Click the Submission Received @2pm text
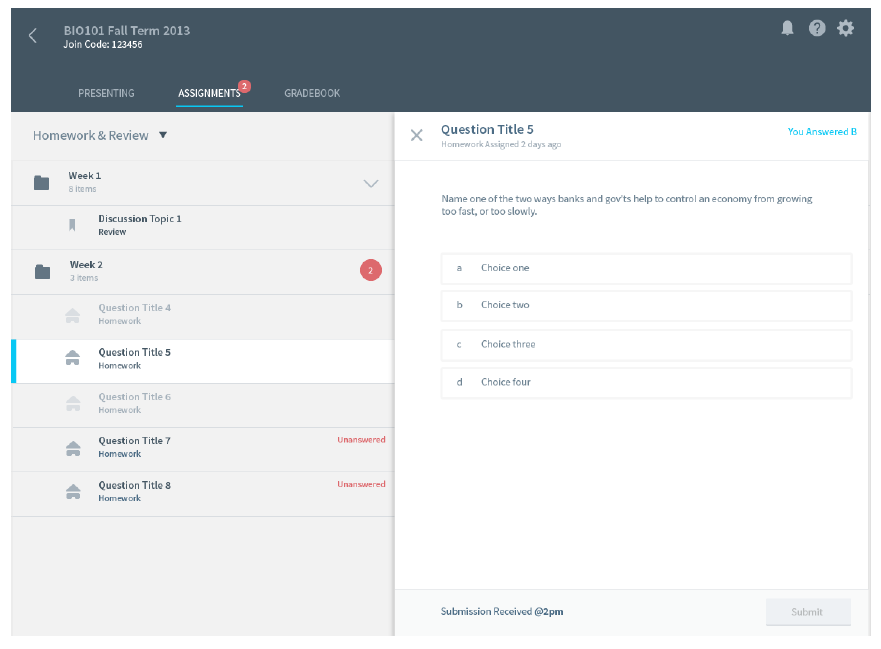Viewport: 881px width, 649px height. pyautogui.click(x=502, y=611)
